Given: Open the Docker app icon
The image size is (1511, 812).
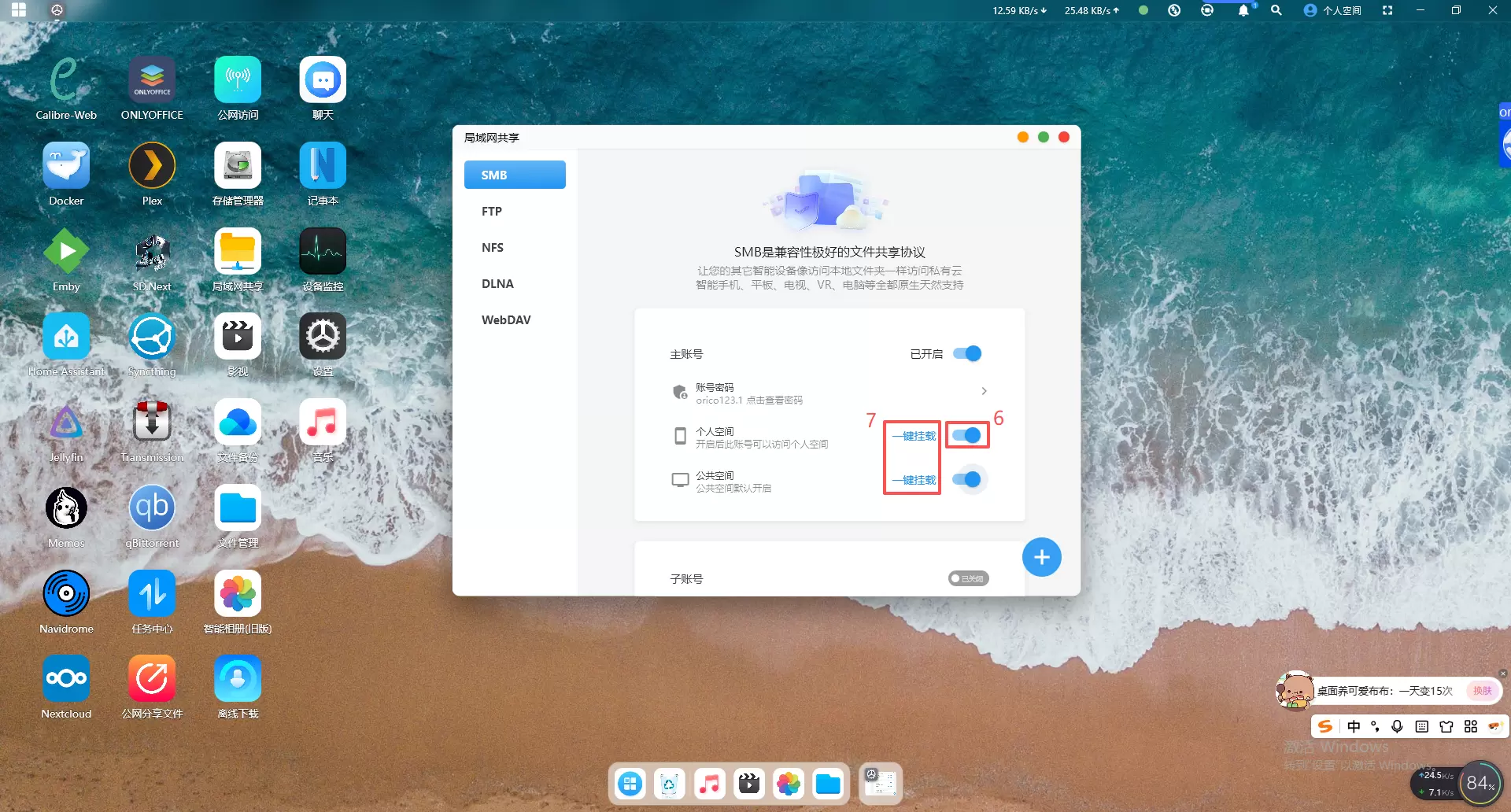Looking at the screenshot, I should coord(66,166).
